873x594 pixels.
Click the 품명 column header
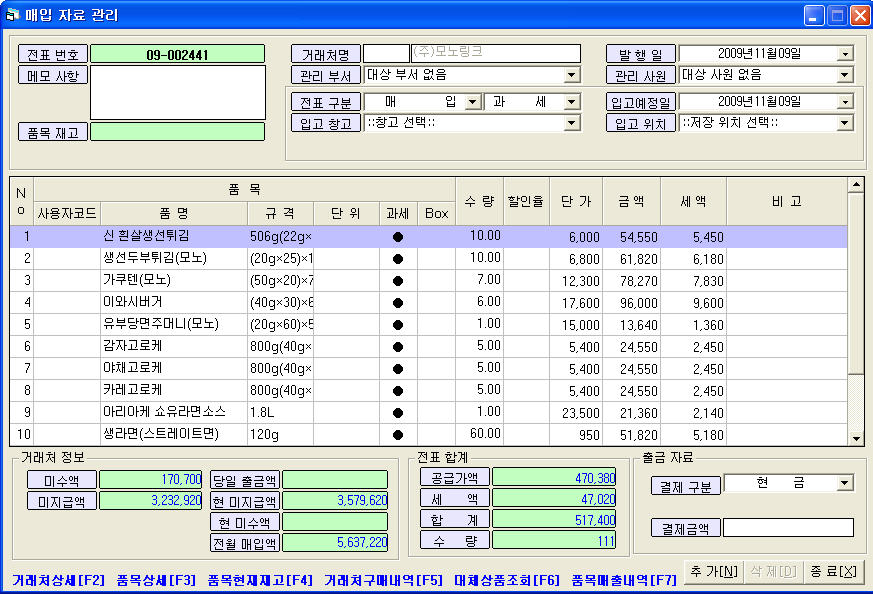(x=174, y=213)
